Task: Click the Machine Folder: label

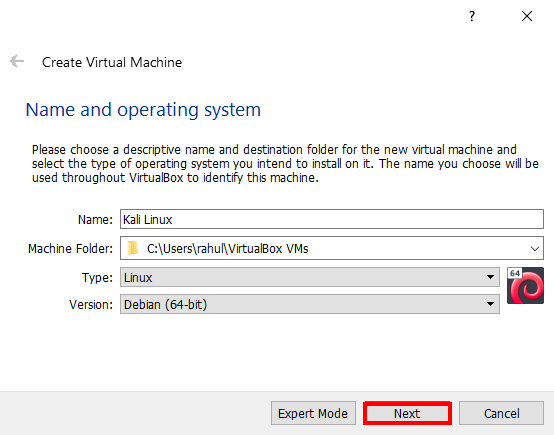Action: 70,249
